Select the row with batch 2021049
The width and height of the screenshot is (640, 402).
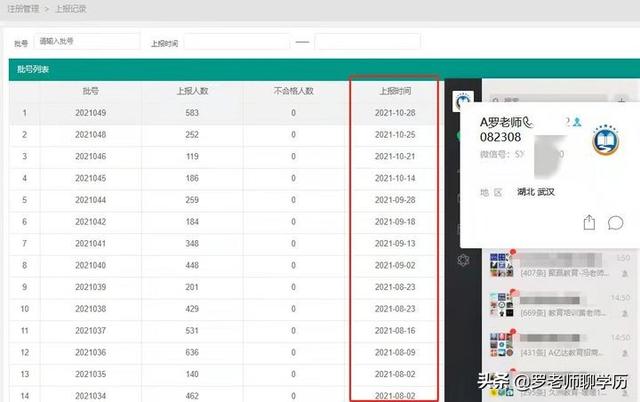90,112
